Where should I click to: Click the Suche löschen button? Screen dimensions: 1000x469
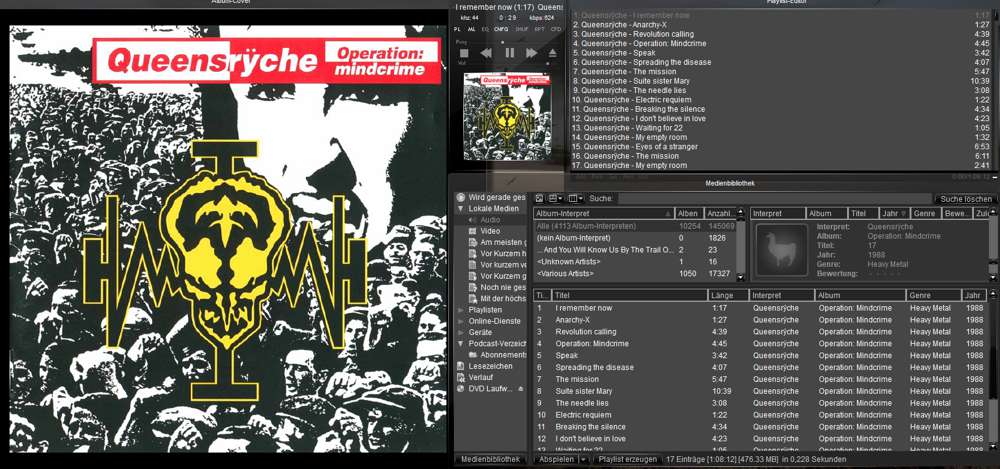[x=965, y=199]
